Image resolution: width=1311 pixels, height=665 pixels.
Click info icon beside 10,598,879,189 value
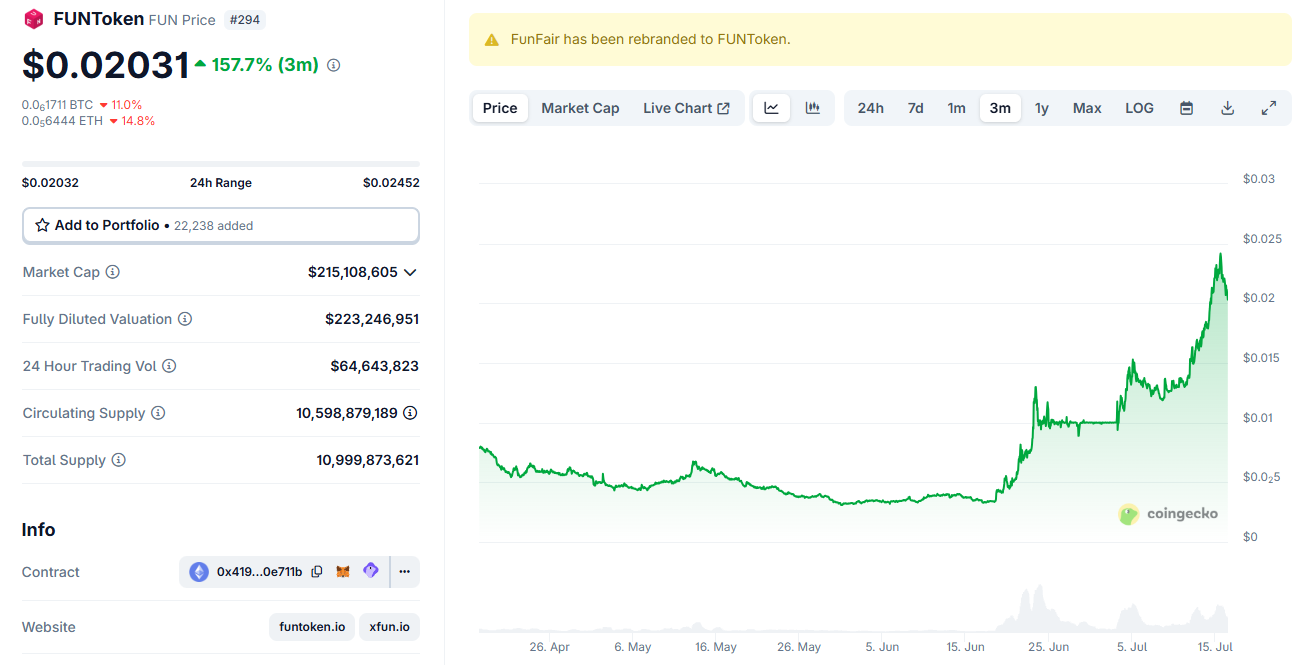click(410, 413)
